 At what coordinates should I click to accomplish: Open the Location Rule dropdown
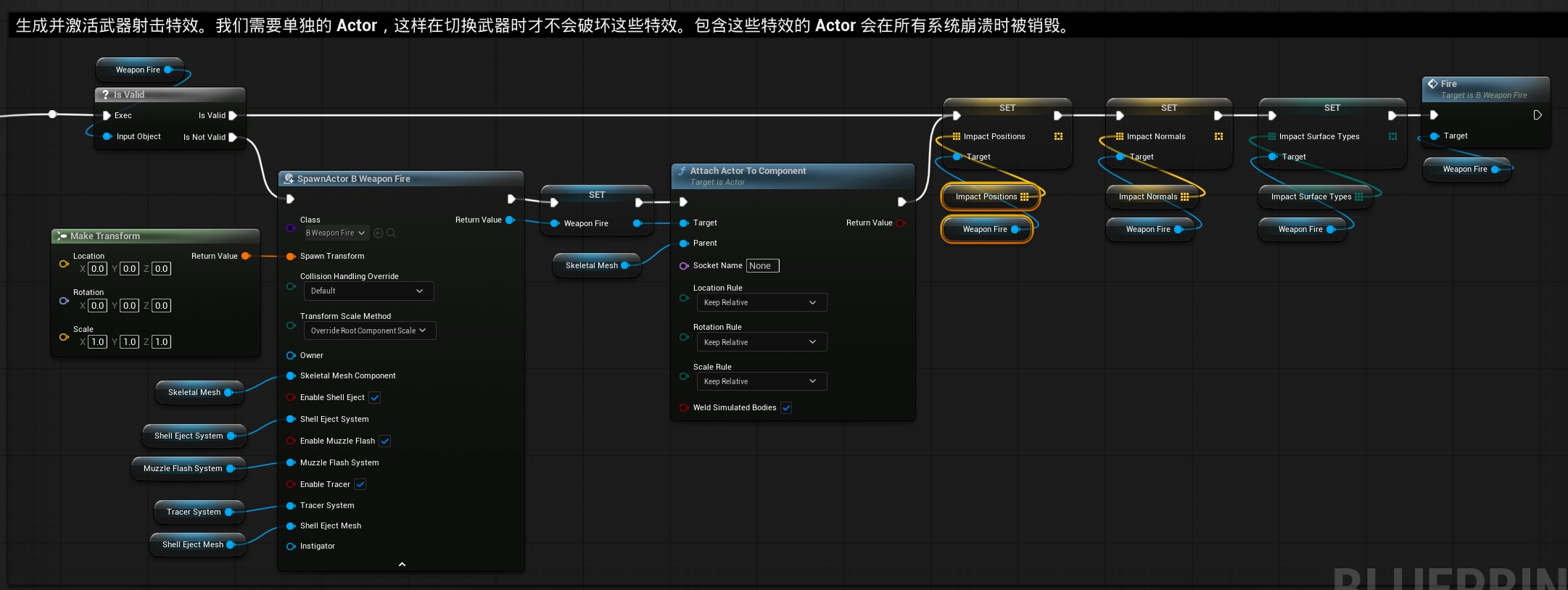pyautogui.click(x=760, y=302)
